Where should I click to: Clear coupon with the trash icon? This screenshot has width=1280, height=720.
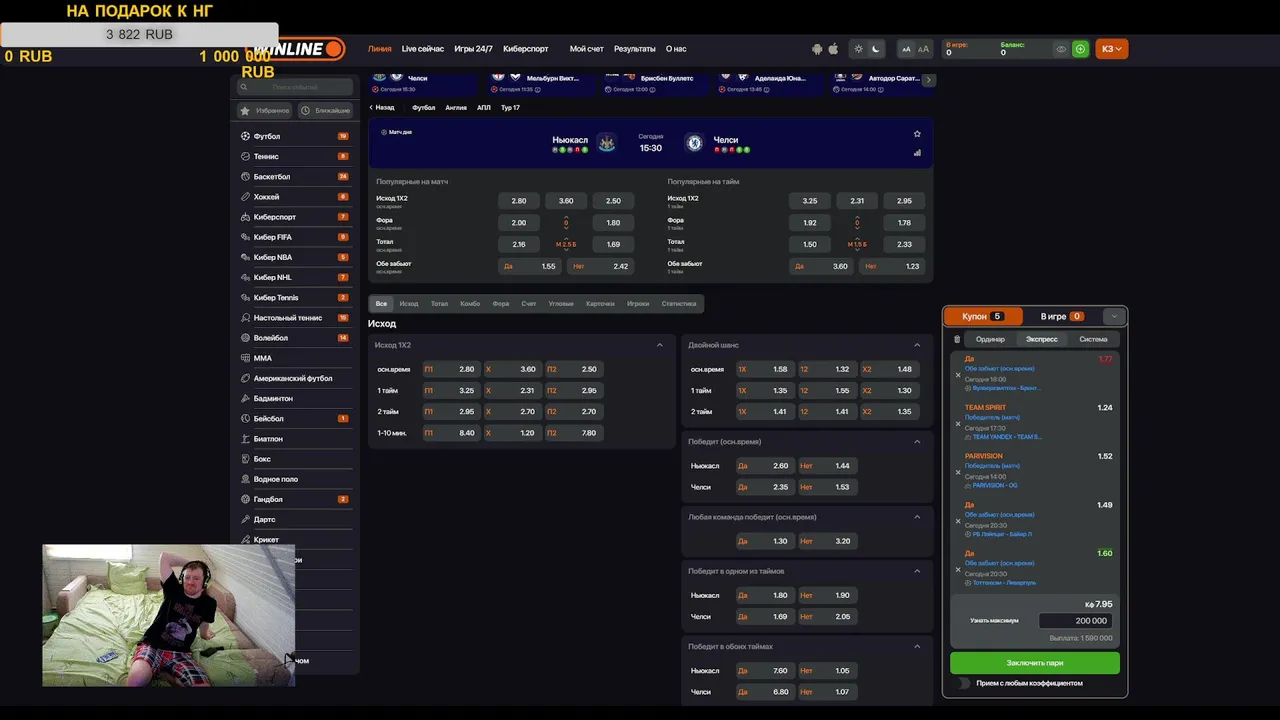click(x=957, y=339)
